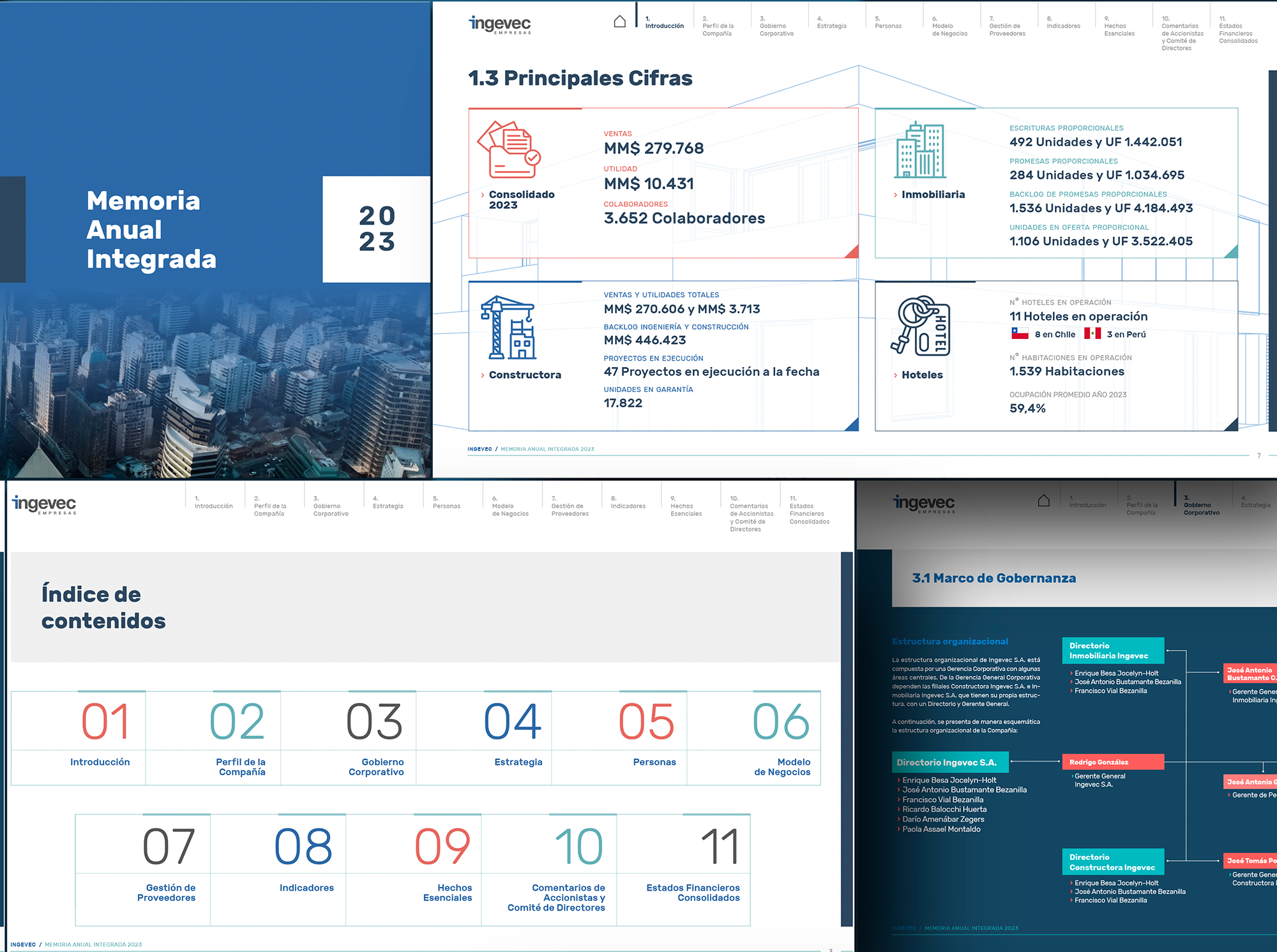Open 1. Introducción tab on index page
Image resolution: width=1277 pixels, height=952 pixels.
(213, 502)
